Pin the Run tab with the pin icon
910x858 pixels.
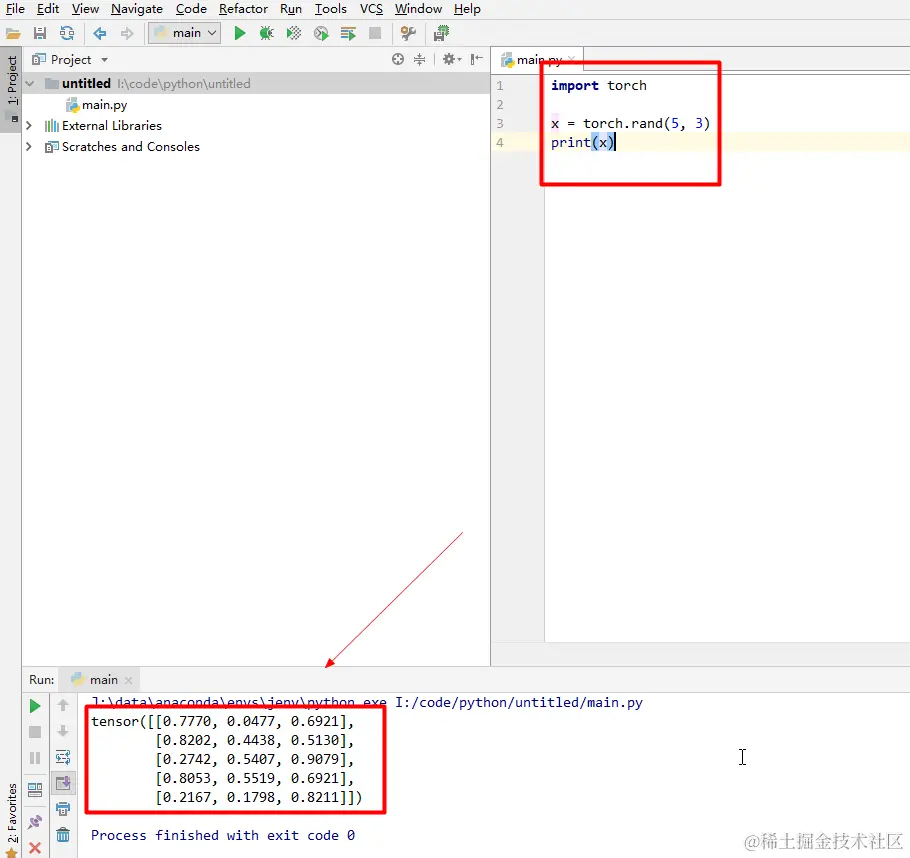[x=35, y=821]
